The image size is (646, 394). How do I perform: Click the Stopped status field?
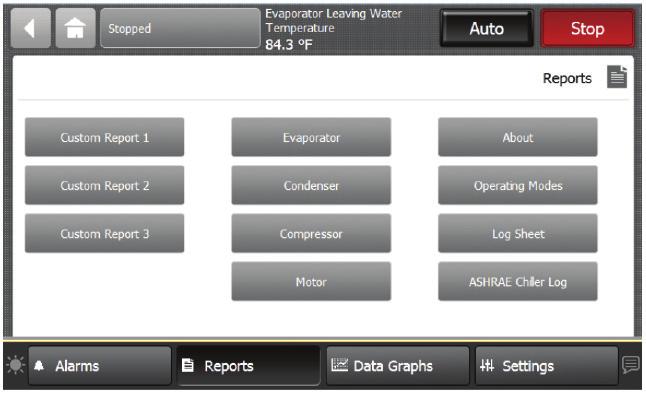tap(180, 28)
